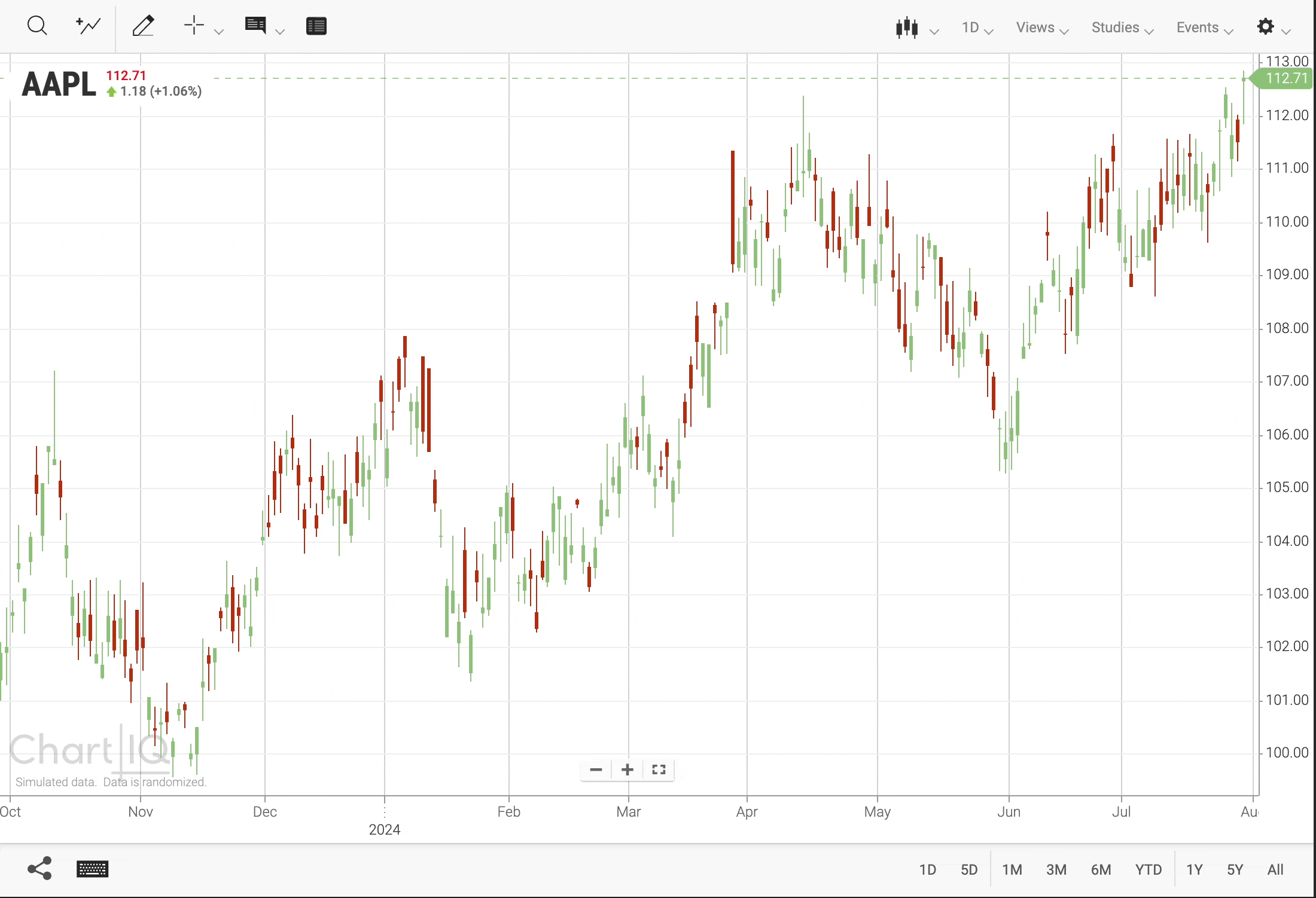Zoom out with the minus button
The height and width of the screenshot is (898, 1316).
click(596, 769)
